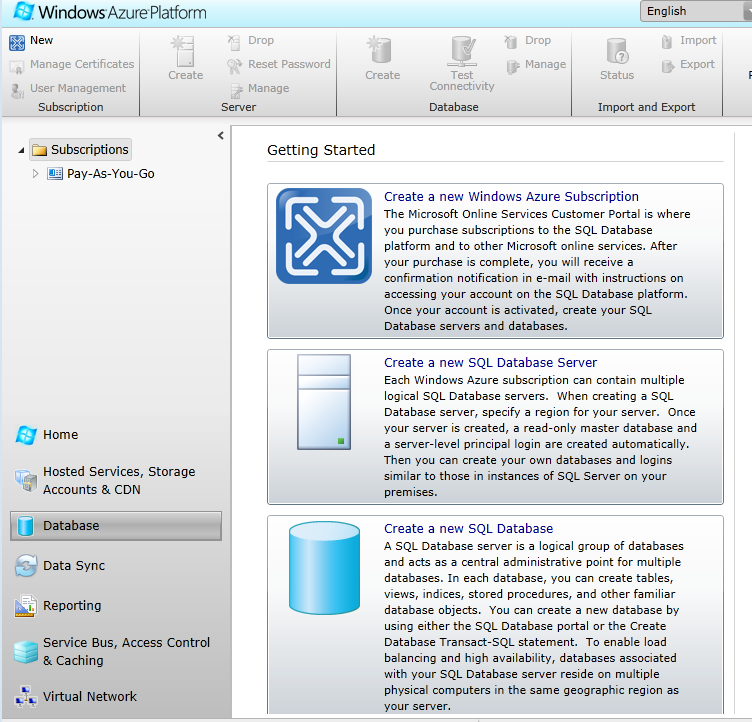Click the Import and Export group label
The height and width of the screenshot is (722, 752).
tap(646, 107)
